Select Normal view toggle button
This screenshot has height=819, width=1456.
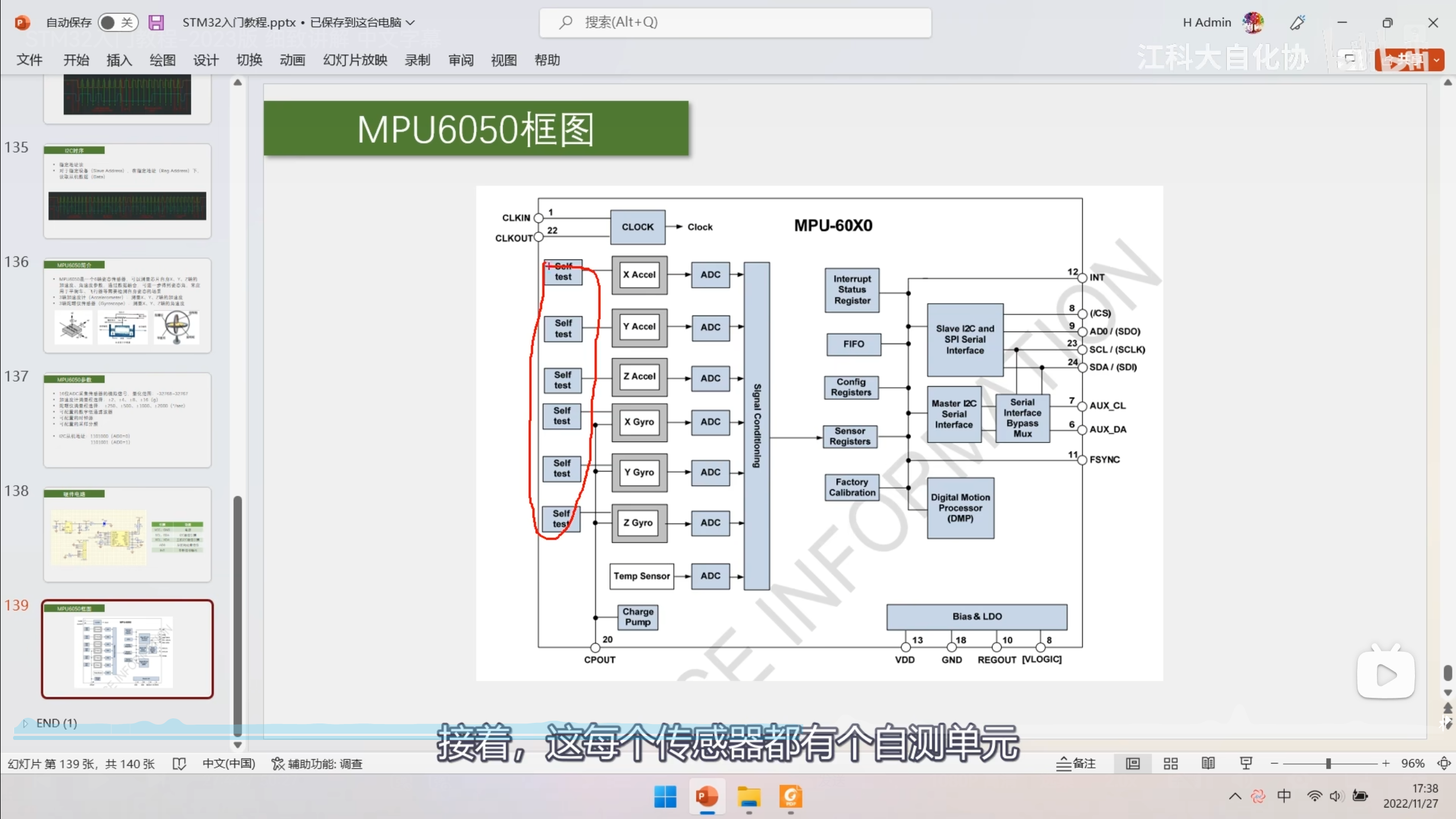tap(1133, 764)
